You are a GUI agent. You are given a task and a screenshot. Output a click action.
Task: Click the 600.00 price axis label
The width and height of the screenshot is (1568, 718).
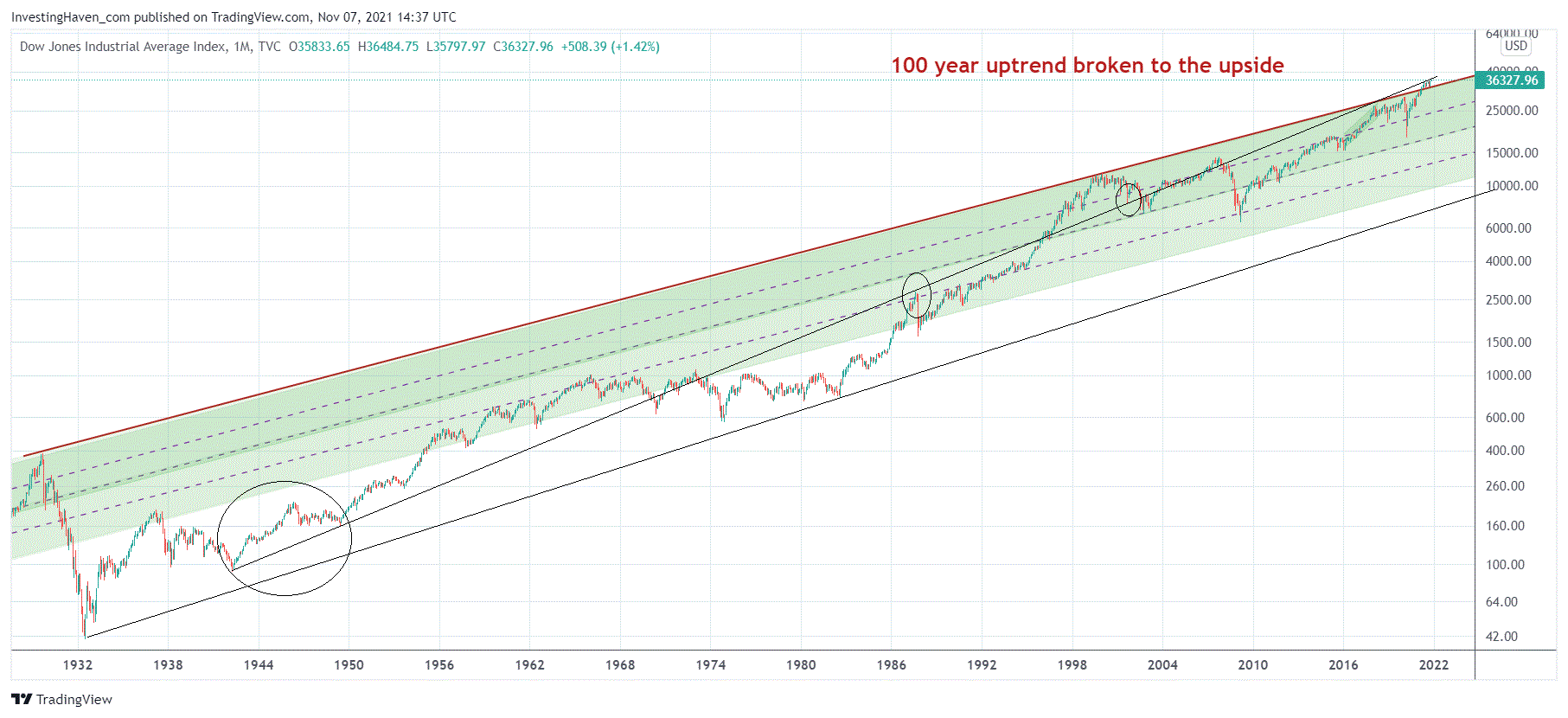(1505, 418)
